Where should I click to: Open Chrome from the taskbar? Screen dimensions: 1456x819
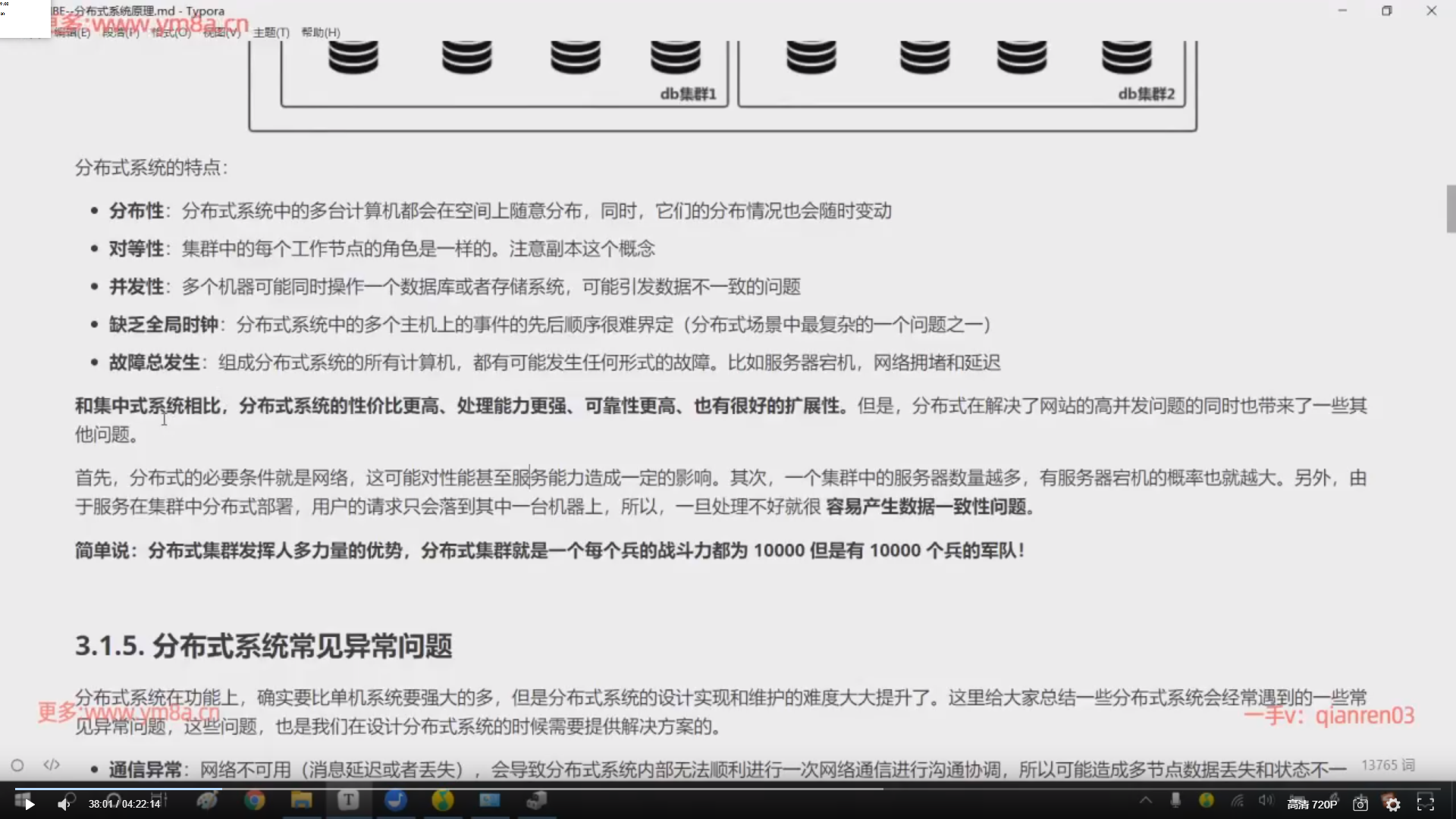[255, 800]
